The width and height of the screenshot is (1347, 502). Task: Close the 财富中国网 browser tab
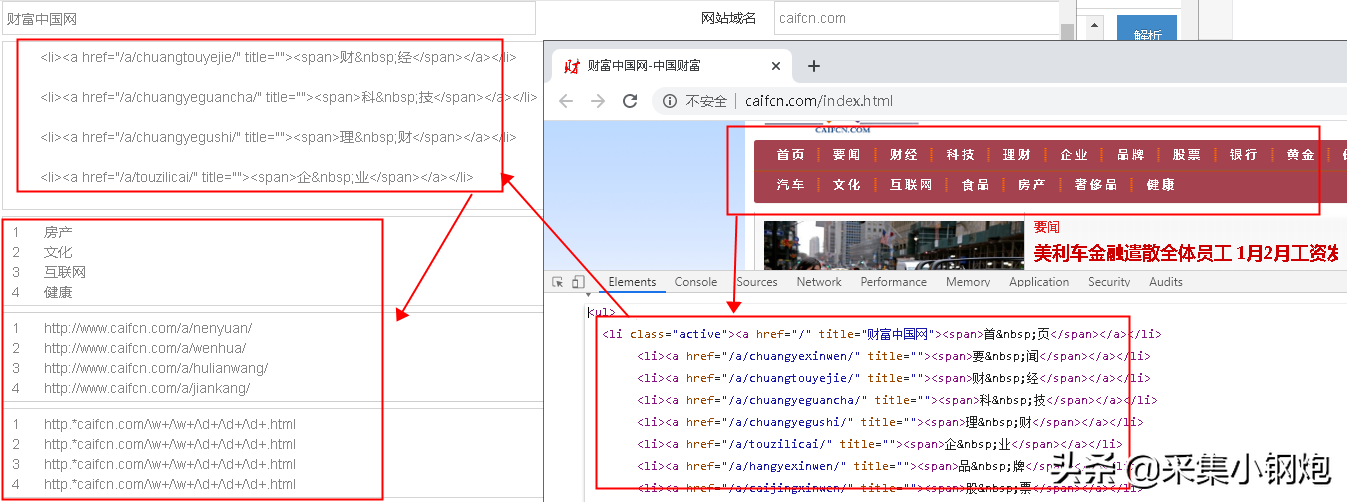click(x=776, y=66)
